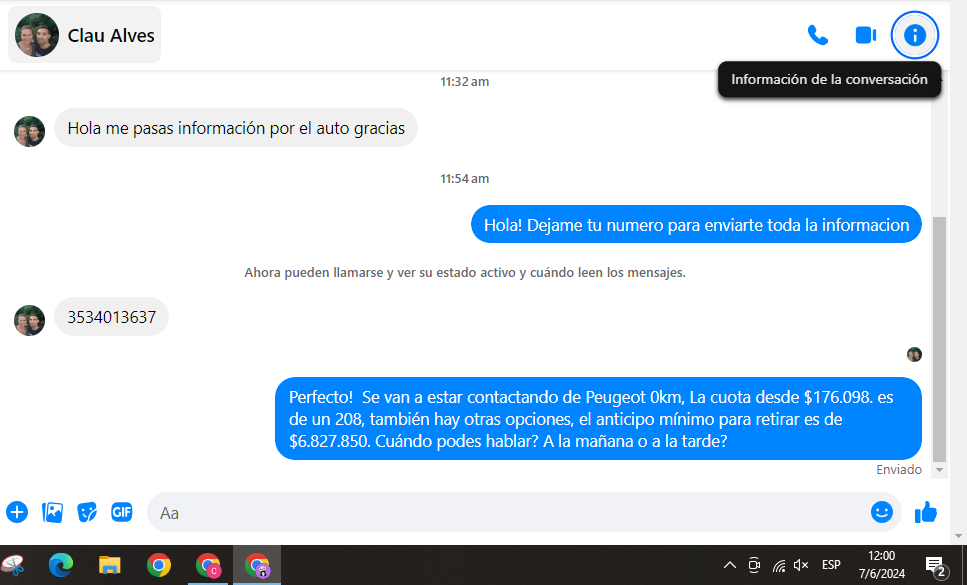Open Google Chrome from the taskbar

[x=158, y=565]
